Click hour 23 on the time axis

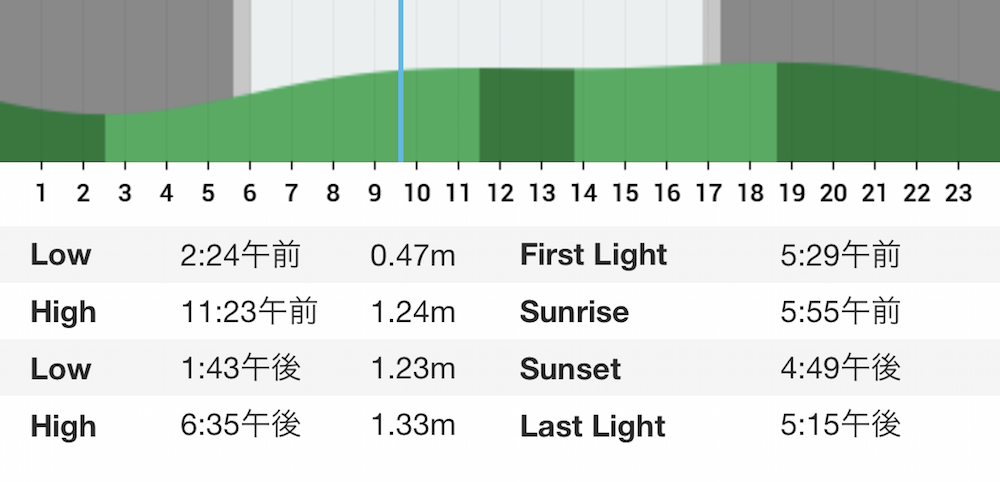958,193
